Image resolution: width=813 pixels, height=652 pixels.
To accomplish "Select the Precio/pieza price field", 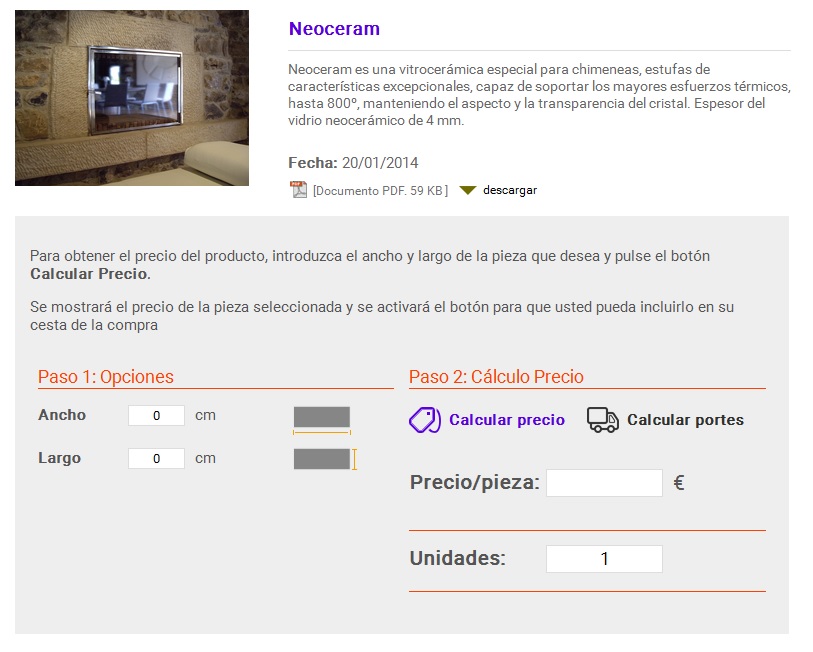I will tap(605, 483).
